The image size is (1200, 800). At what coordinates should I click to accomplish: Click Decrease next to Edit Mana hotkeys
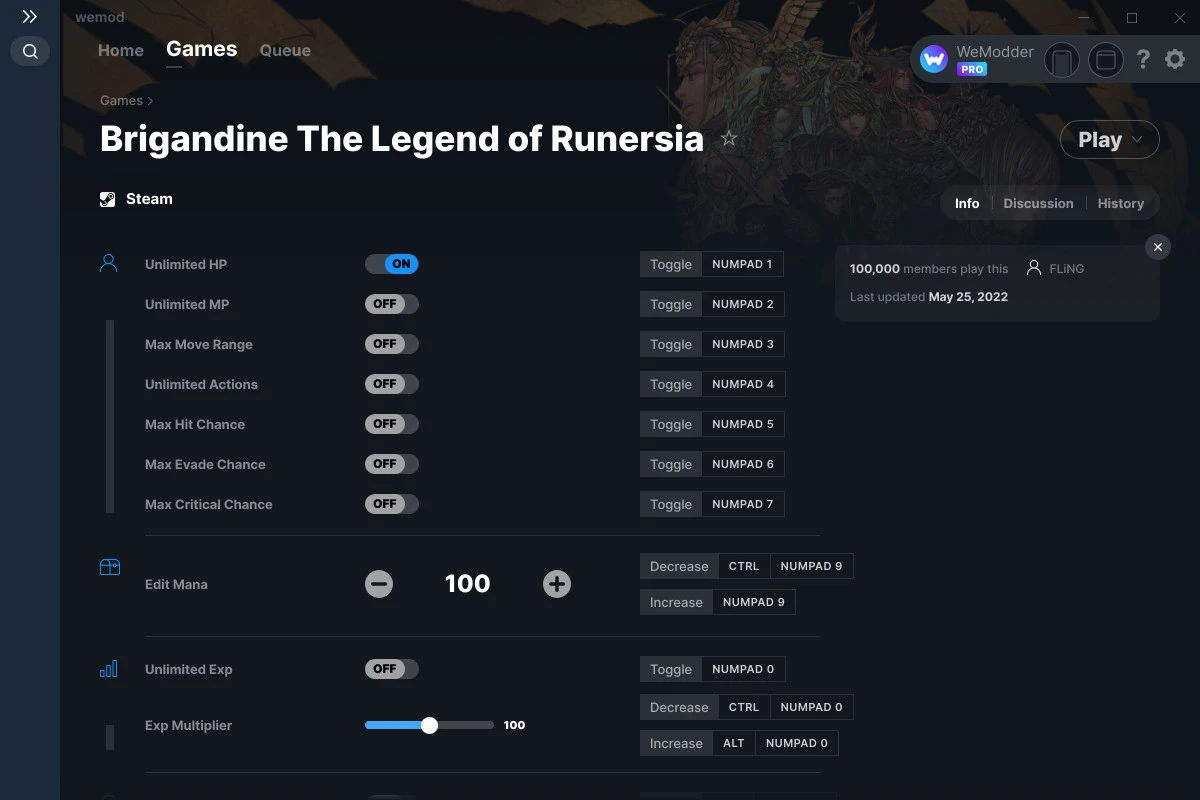click(x=678, y=566)
